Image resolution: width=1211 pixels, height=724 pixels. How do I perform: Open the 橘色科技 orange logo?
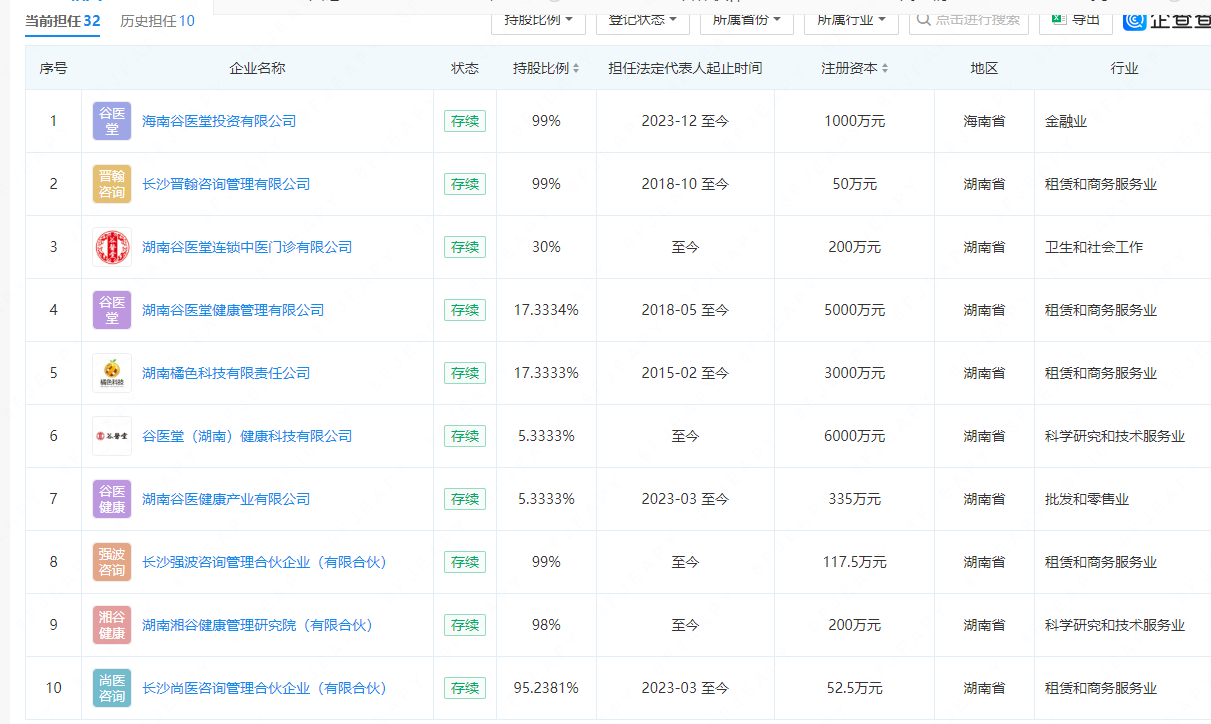point(112,373)
